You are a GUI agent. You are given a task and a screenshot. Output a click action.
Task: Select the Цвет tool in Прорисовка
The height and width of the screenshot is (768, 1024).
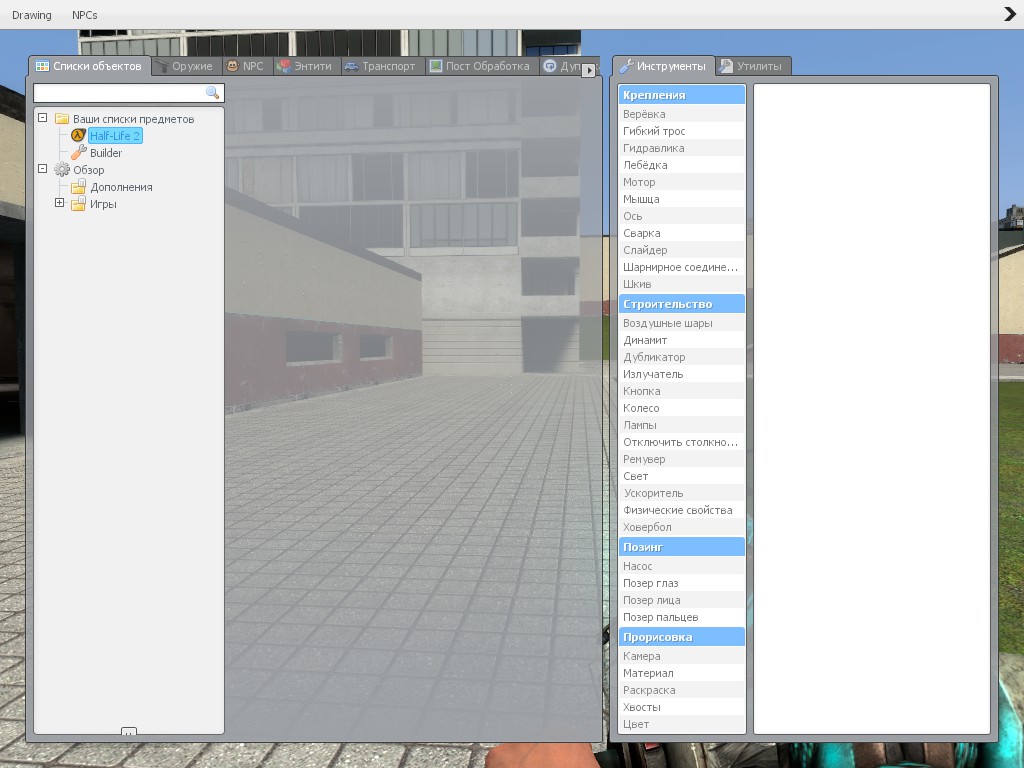[x=636, y=724]
